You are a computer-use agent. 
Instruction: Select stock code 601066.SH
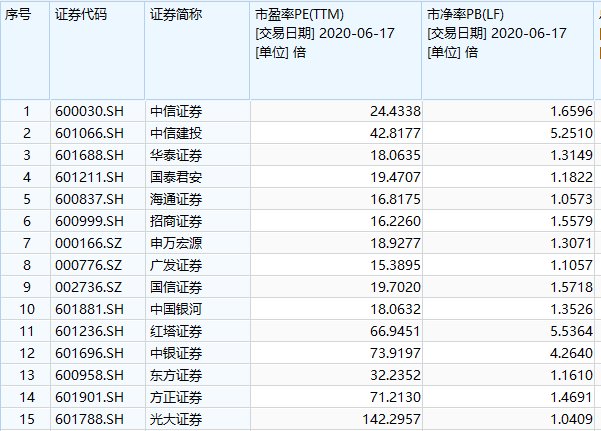click(89, 133)
